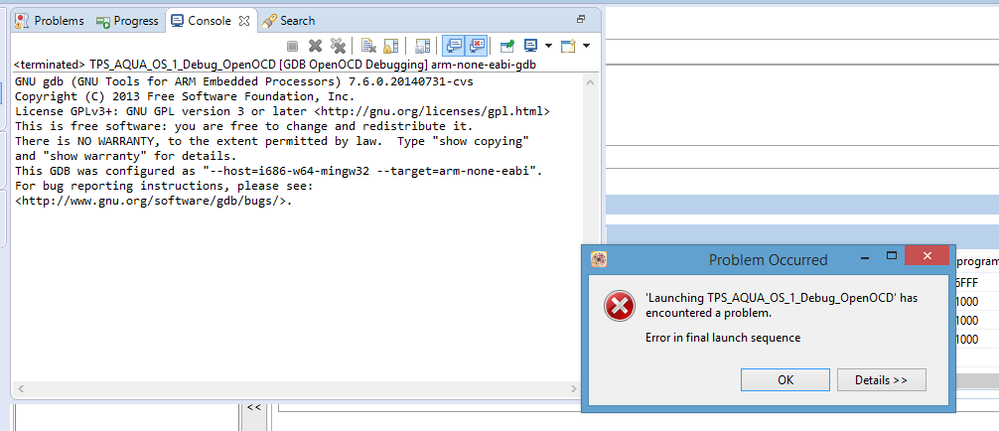Click the 'This GDB was configured as' console line

(278, 171)
